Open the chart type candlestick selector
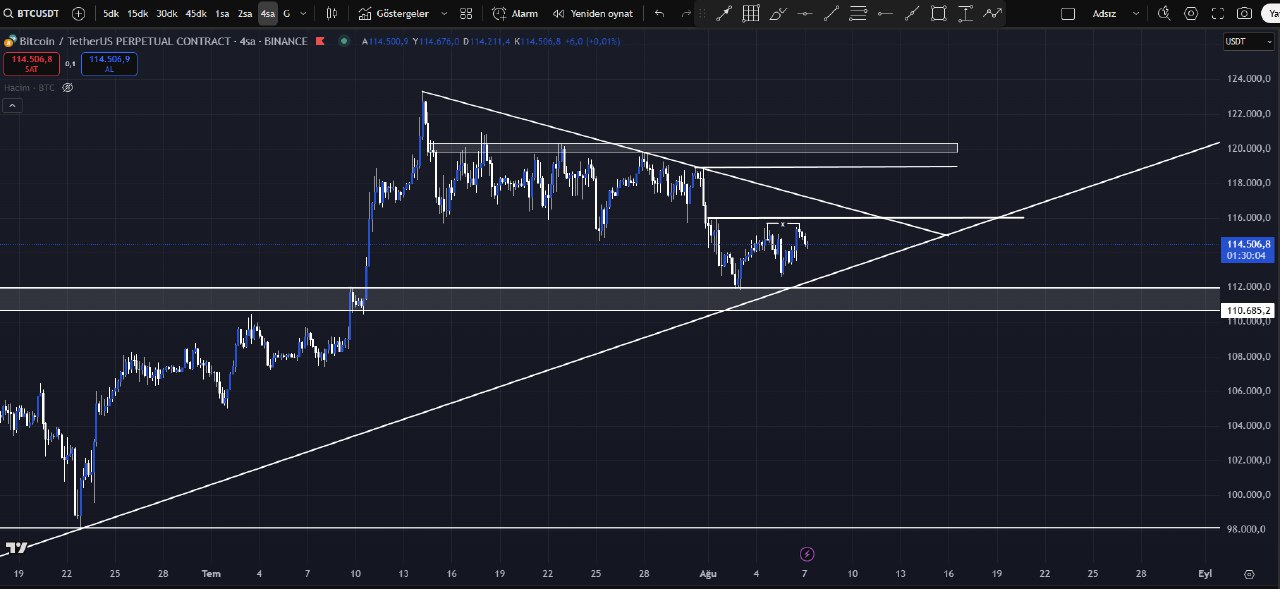Viewport: 1280px width, 589px height. (332, 14)
